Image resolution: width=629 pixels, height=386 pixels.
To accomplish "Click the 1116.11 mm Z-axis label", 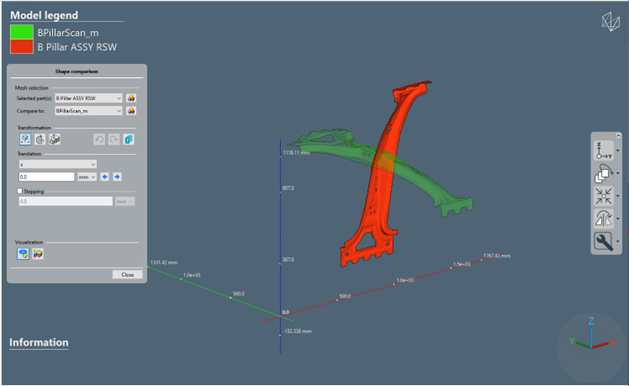I will pyautogui.click(x=296, y=153).
